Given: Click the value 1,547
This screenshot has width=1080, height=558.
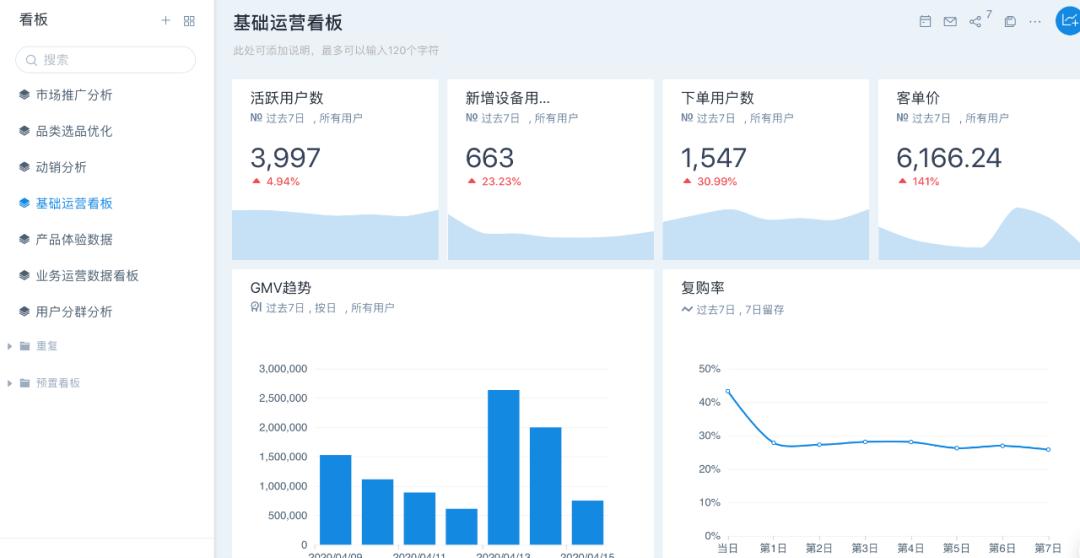Looking at the screenshot, I should click(x=714, y=158).
